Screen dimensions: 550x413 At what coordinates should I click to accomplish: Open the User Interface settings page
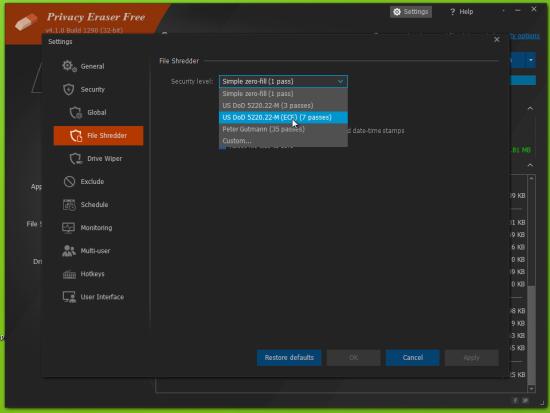pyautogui.click(x=98, y=297)
